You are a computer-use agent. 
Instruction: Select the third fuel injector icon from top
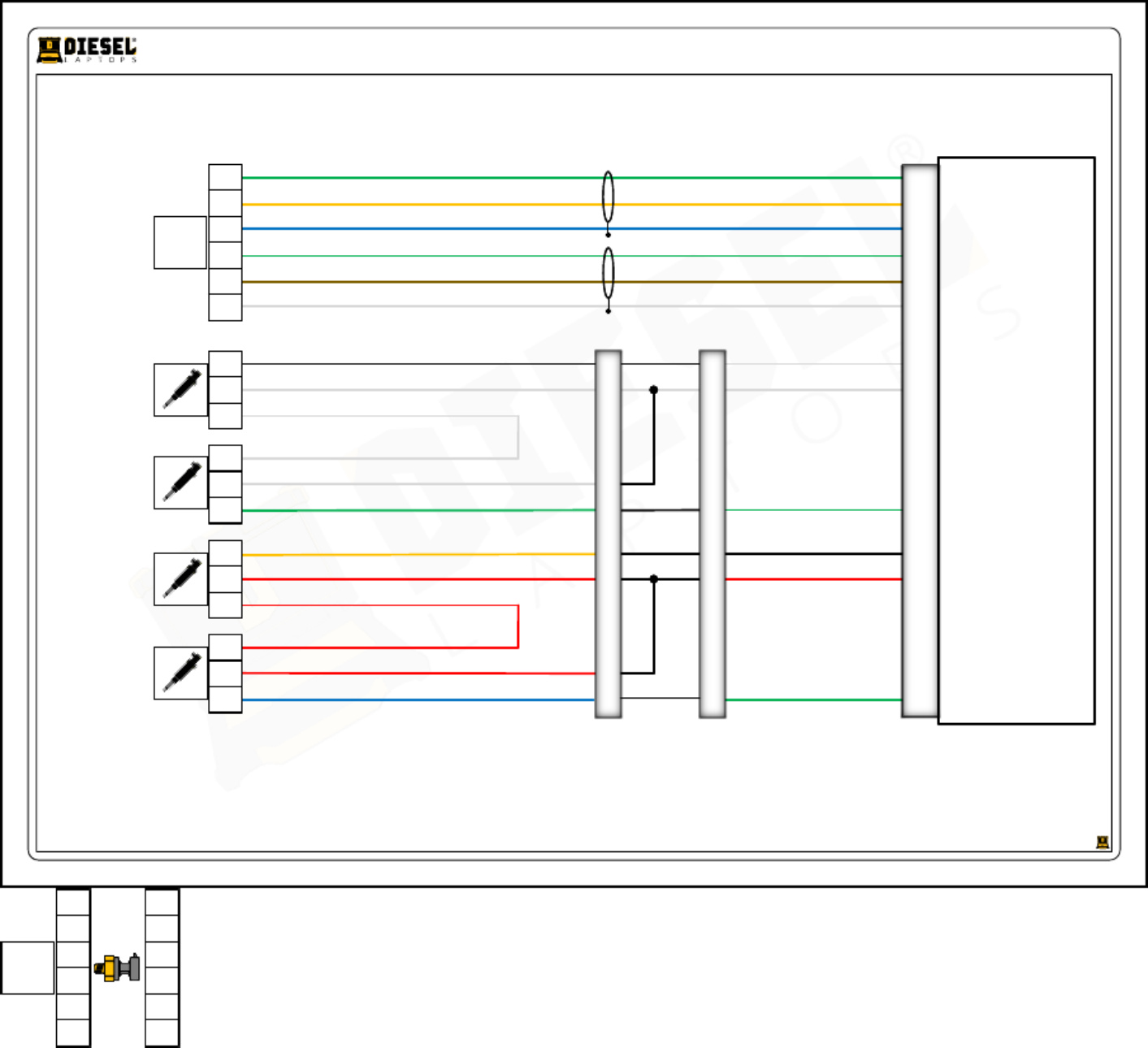click(181, 578)
